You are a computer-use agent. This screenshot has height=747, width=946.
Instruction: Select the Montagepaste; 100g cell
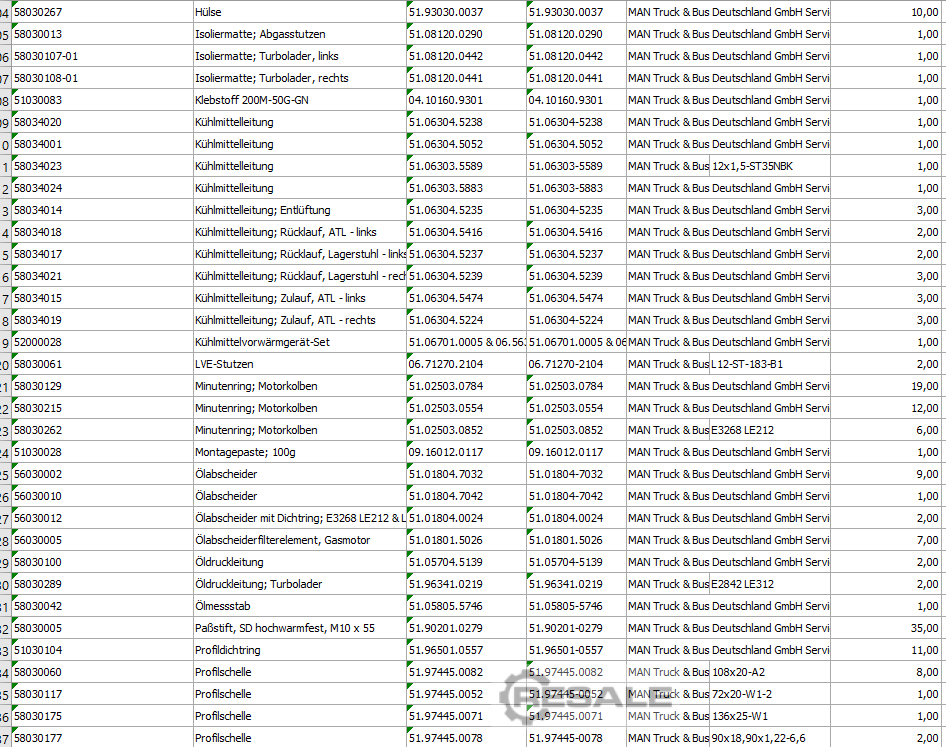tap(299, 452)
